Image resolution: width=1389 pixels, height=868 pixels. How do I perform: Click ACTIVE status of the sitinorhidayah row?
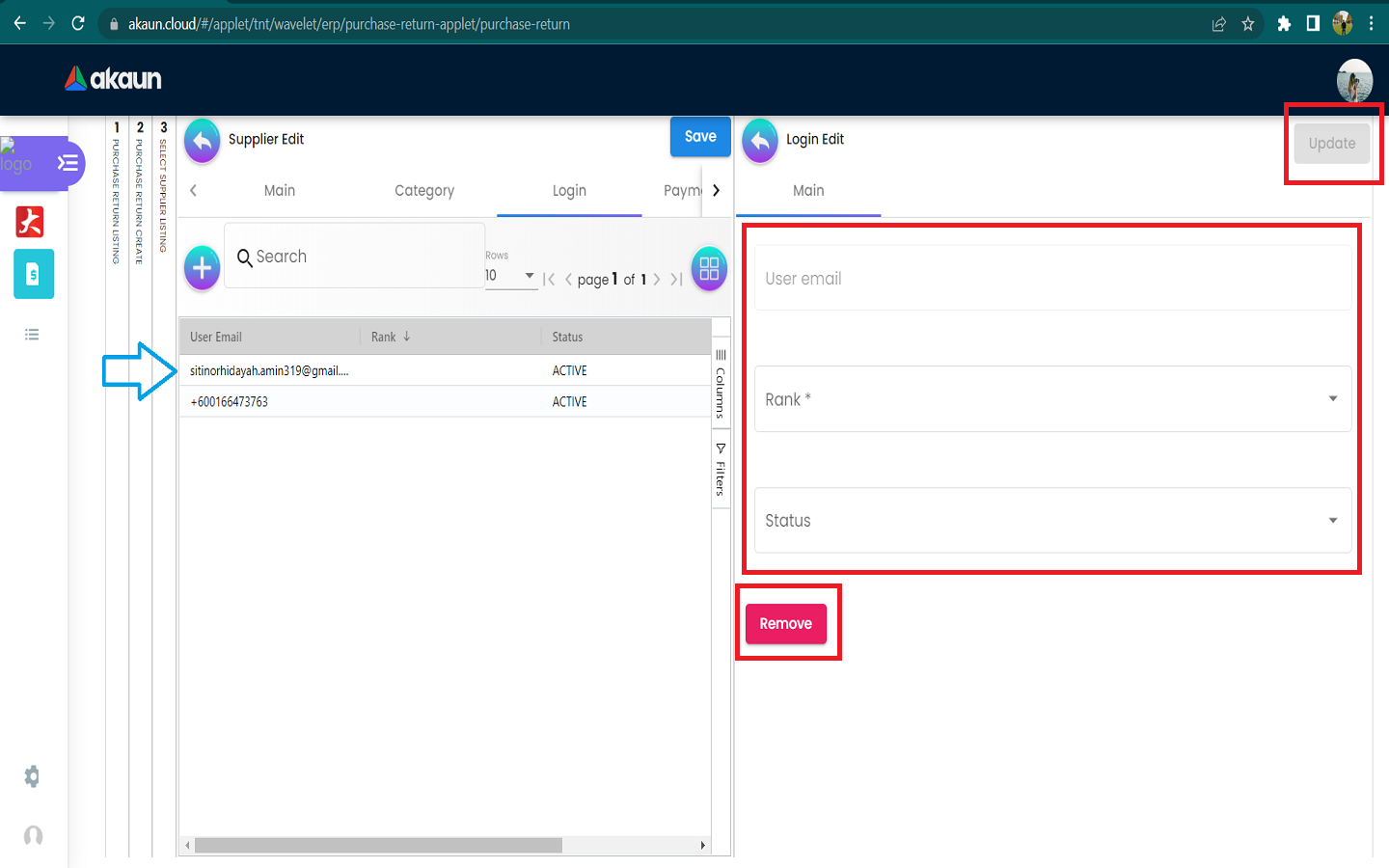click(569, 371)
